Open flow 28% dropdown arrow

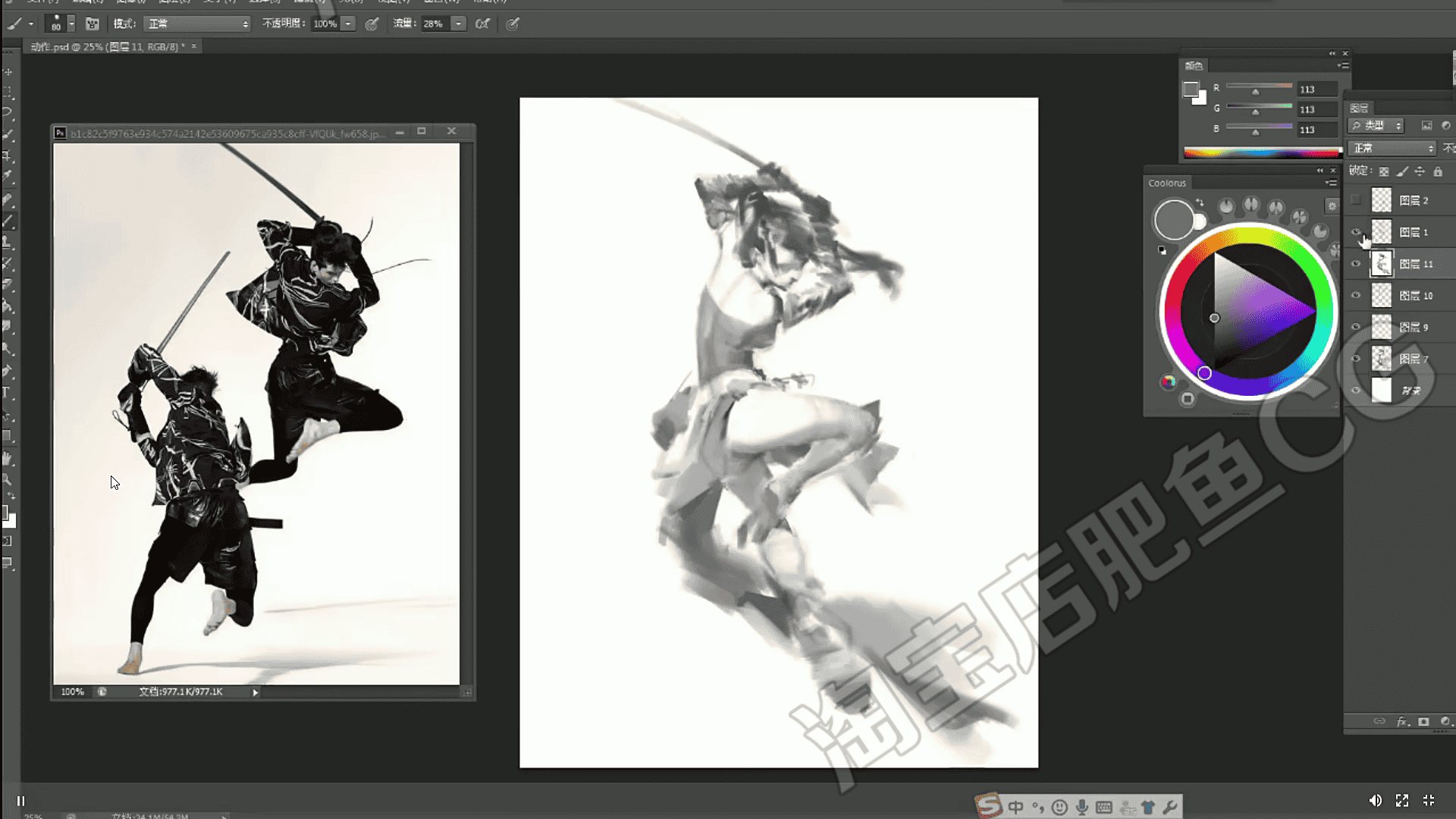pyautogui.click(x=458, y=24)
